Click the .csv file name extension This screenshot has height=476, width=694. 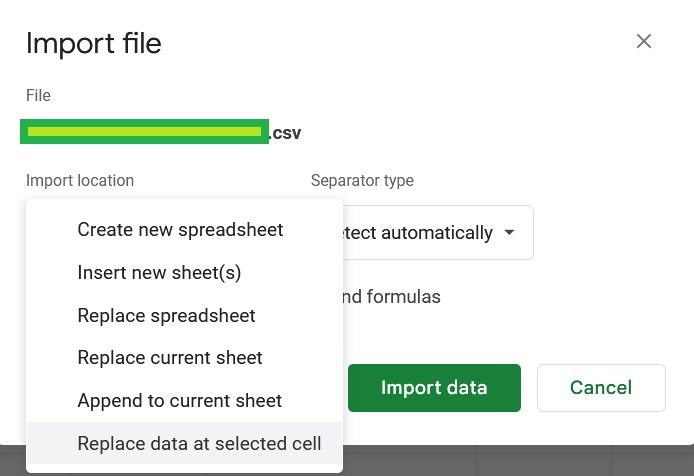coord(285,133)
